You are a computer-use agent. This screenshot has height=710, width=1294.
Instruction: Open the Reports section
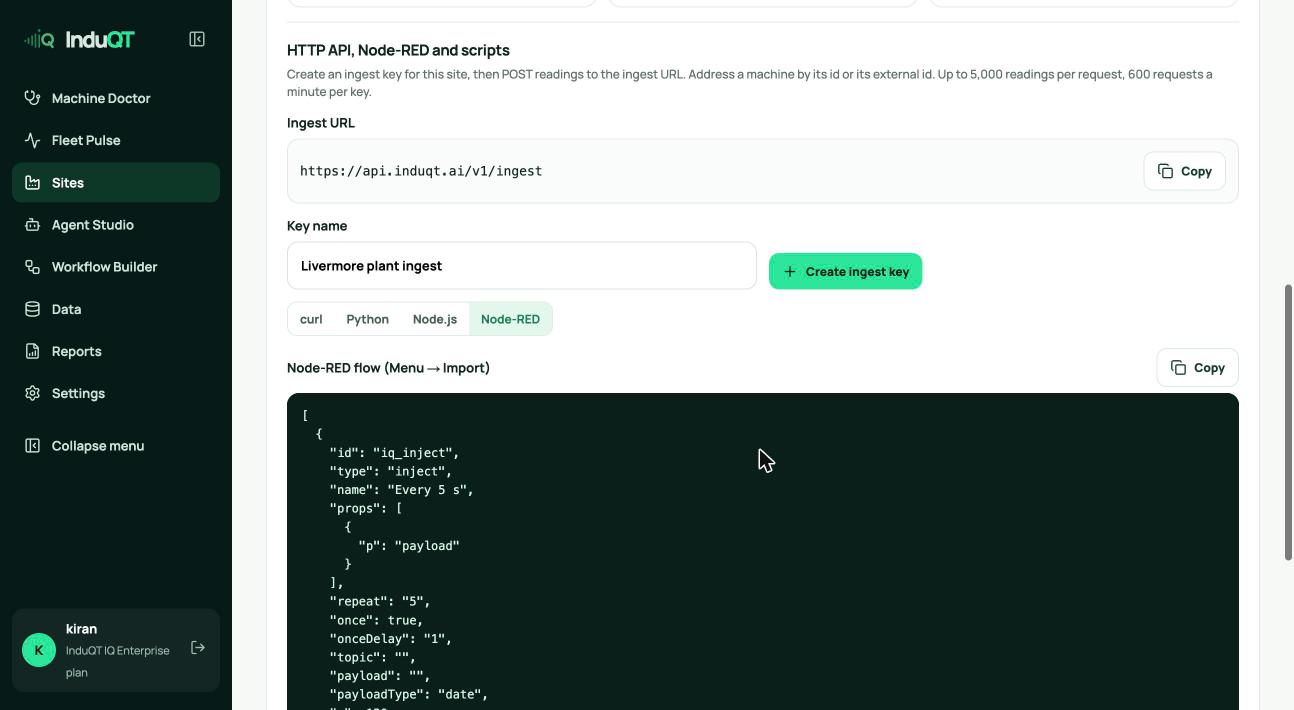(x=116, y=351)
